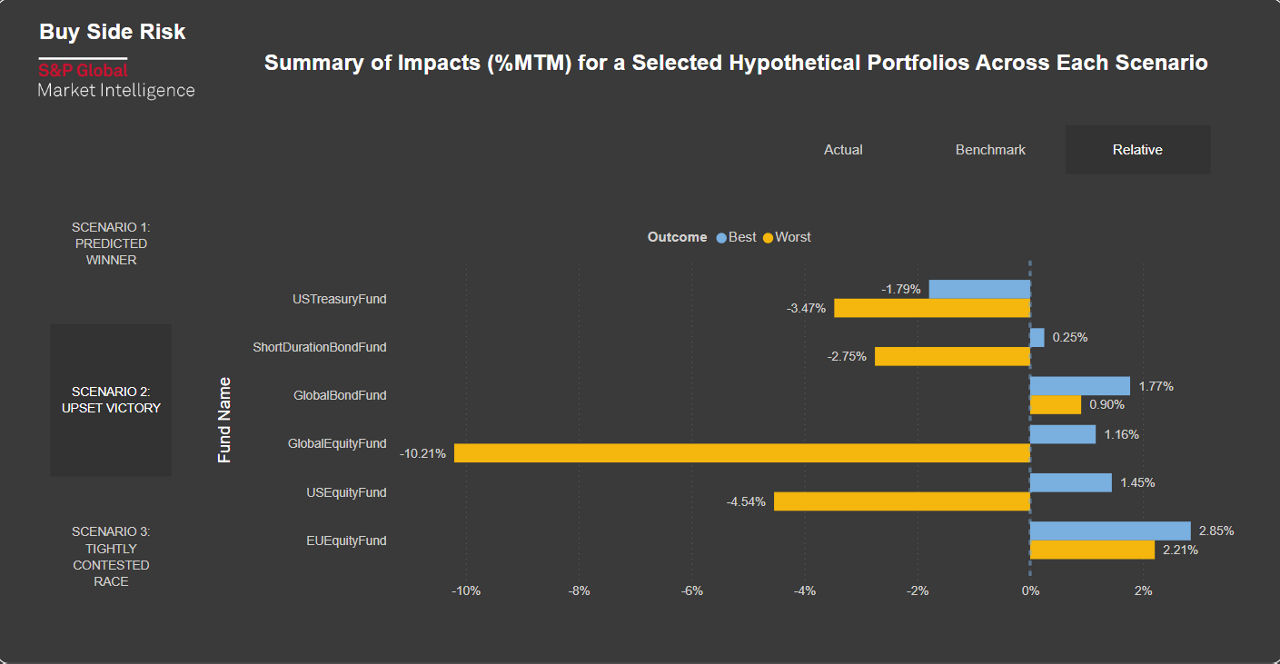The image size is (1280, 664).
Task: Click the S&P Global Market Intelligence logo
Action: tap(115, 80)
